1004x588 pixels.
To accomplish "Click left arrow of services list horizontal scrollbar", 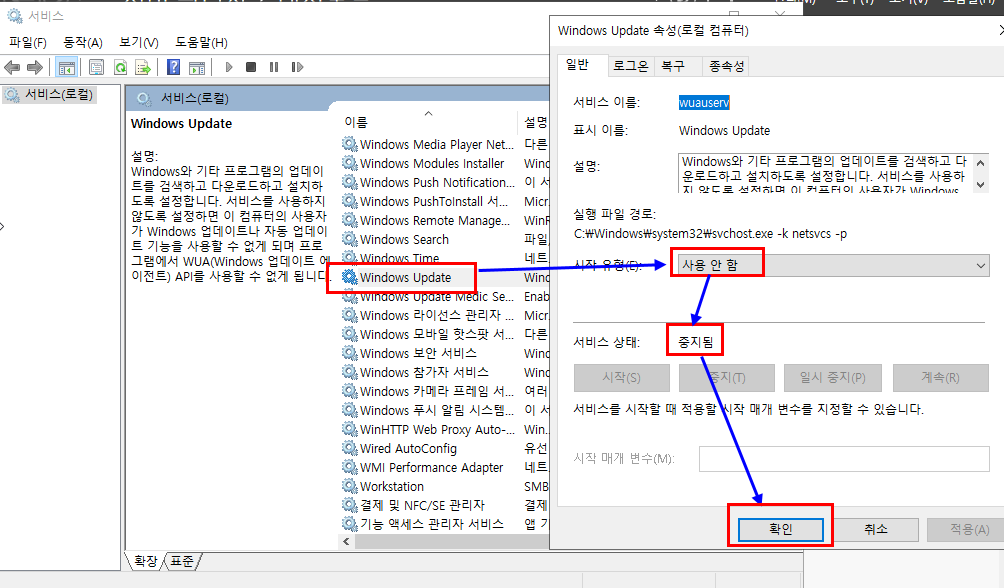I will (x=346, y=541).
